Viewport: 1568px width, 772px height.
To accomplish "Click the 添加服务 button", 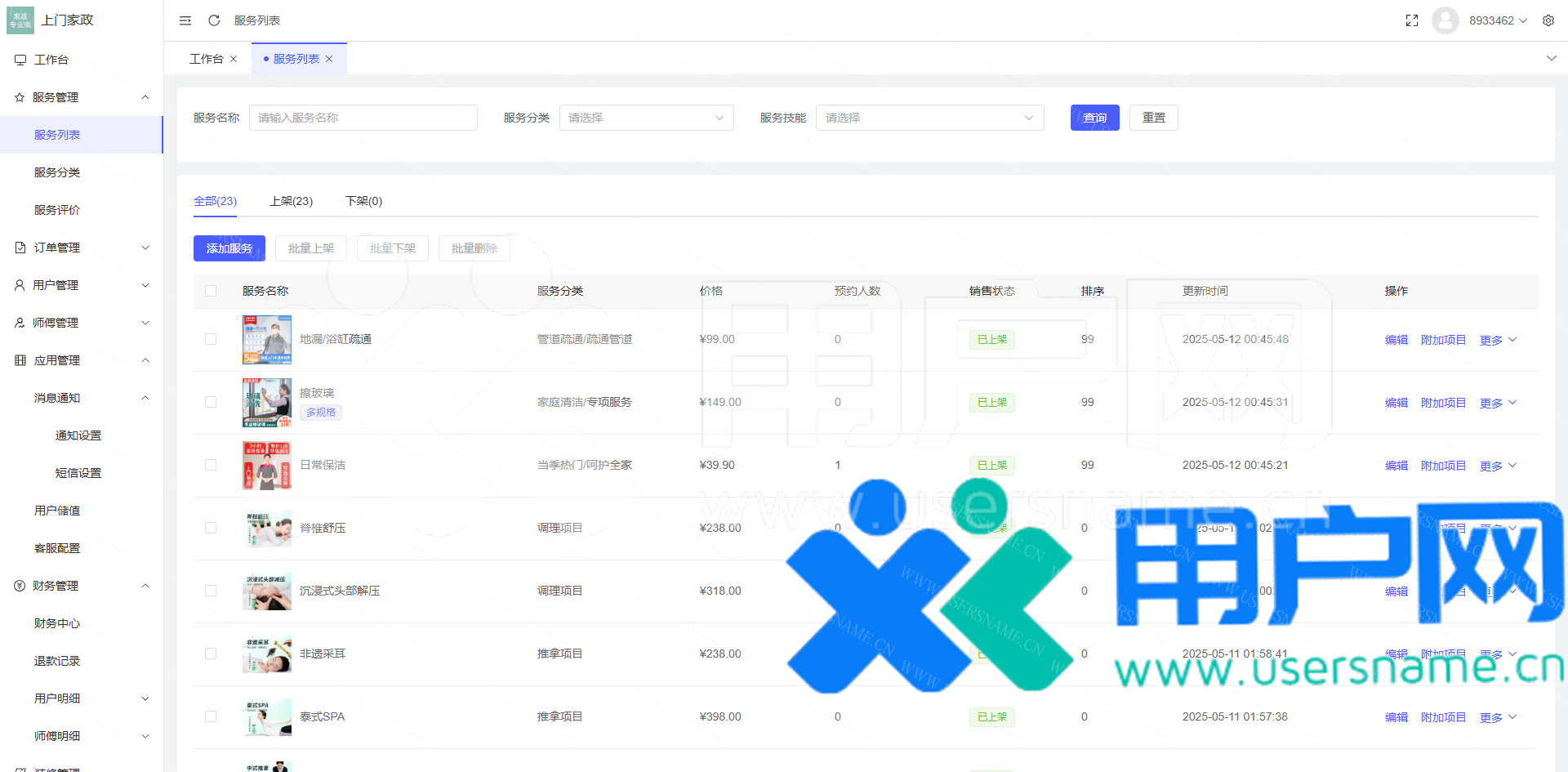I will pos(229,248).
